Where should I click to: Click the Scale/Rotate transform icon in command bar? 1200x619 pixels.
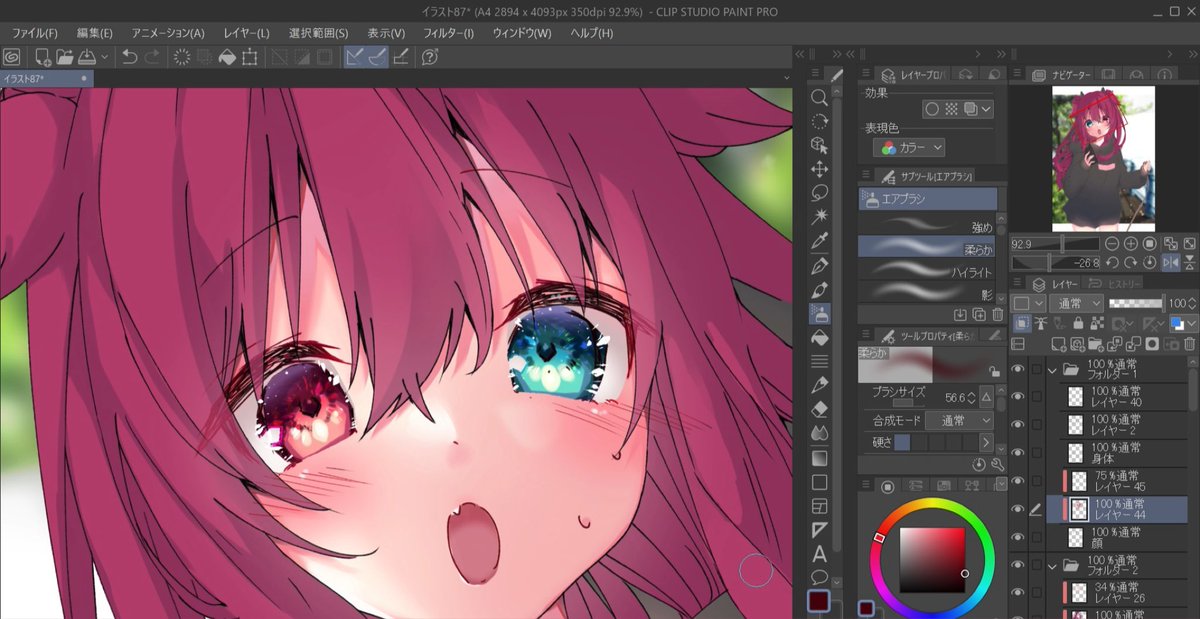click(250, 57)
